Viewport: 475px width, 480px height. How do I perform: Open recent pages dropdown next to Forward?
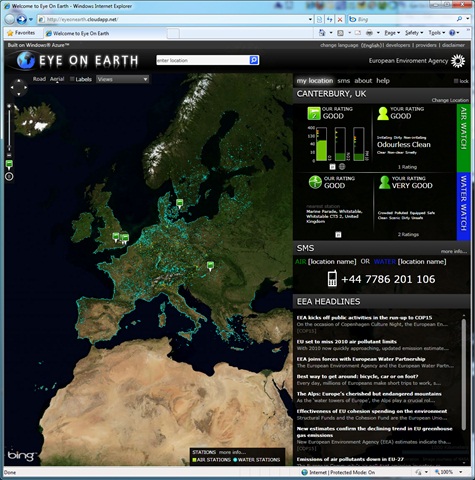[31, 19]
